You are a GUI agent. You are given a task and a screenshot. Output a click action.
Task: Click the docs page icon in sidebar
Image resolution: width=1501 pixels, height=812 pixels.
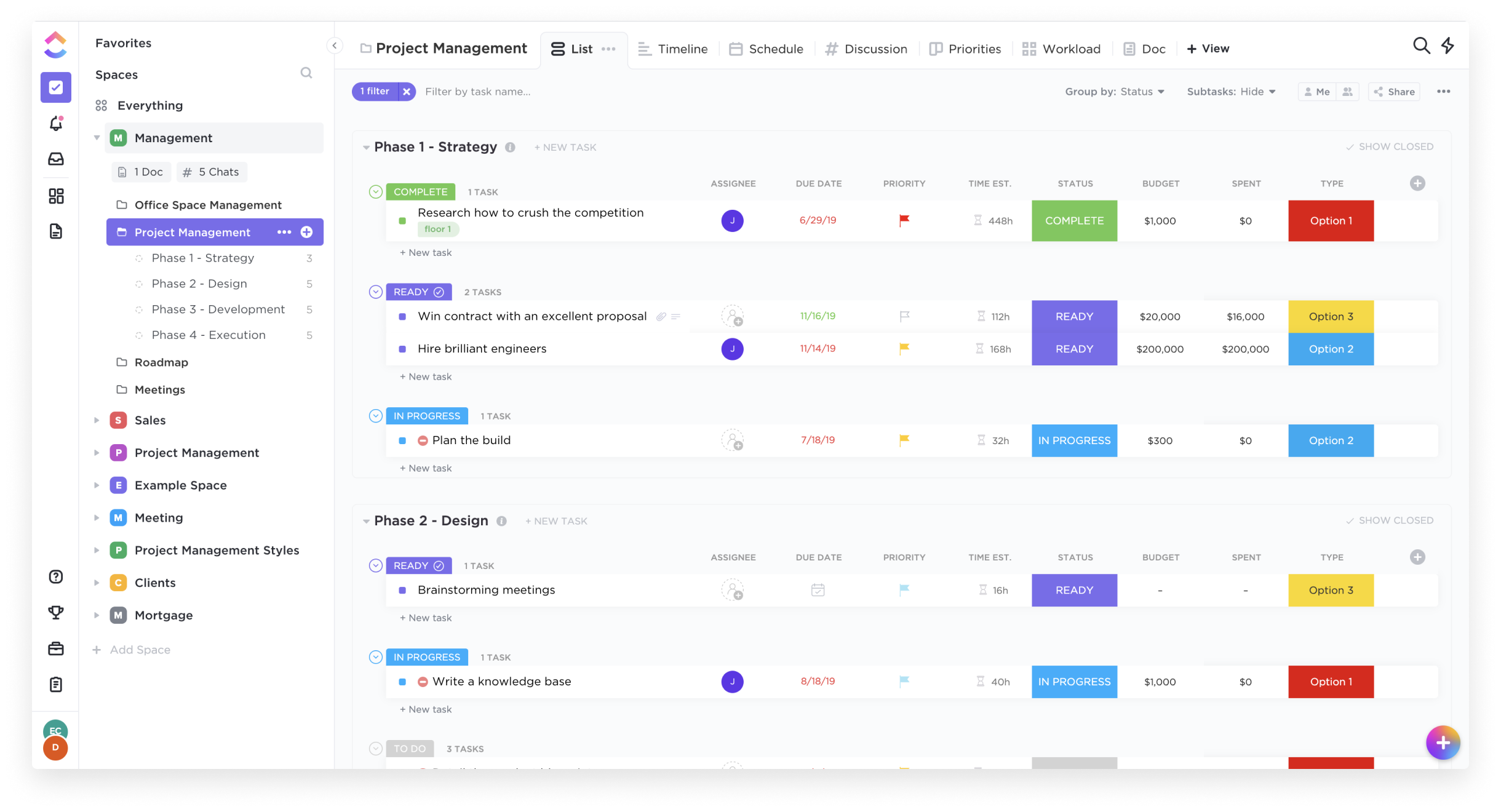pyautogui.click(x=56, y=231)
